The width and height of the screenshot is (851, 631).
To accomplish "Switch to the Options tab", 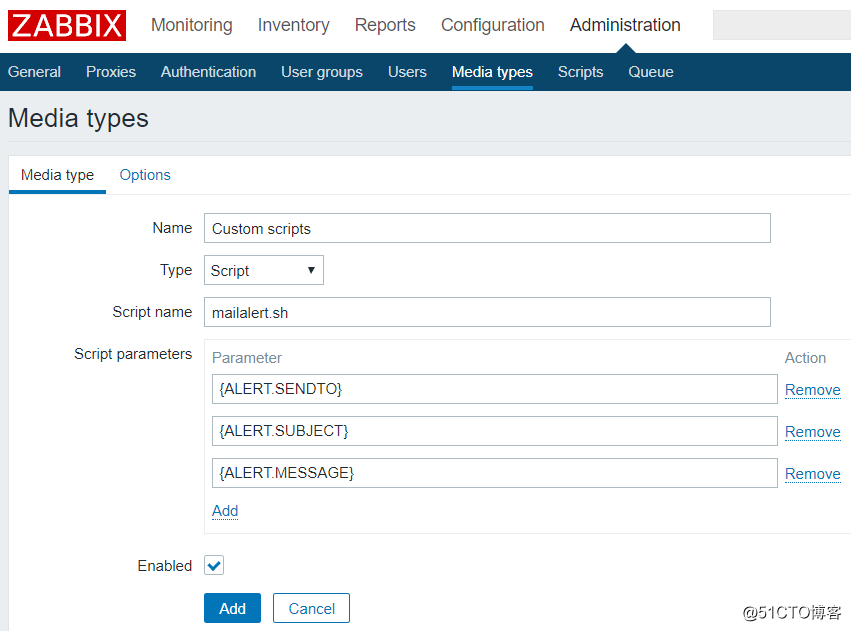I will coord(145,175).
